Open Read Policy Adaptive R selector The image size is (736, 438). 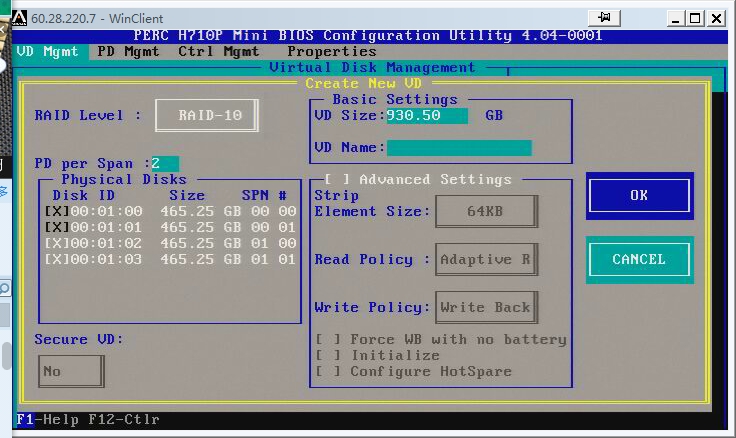(x=486, y=259)
